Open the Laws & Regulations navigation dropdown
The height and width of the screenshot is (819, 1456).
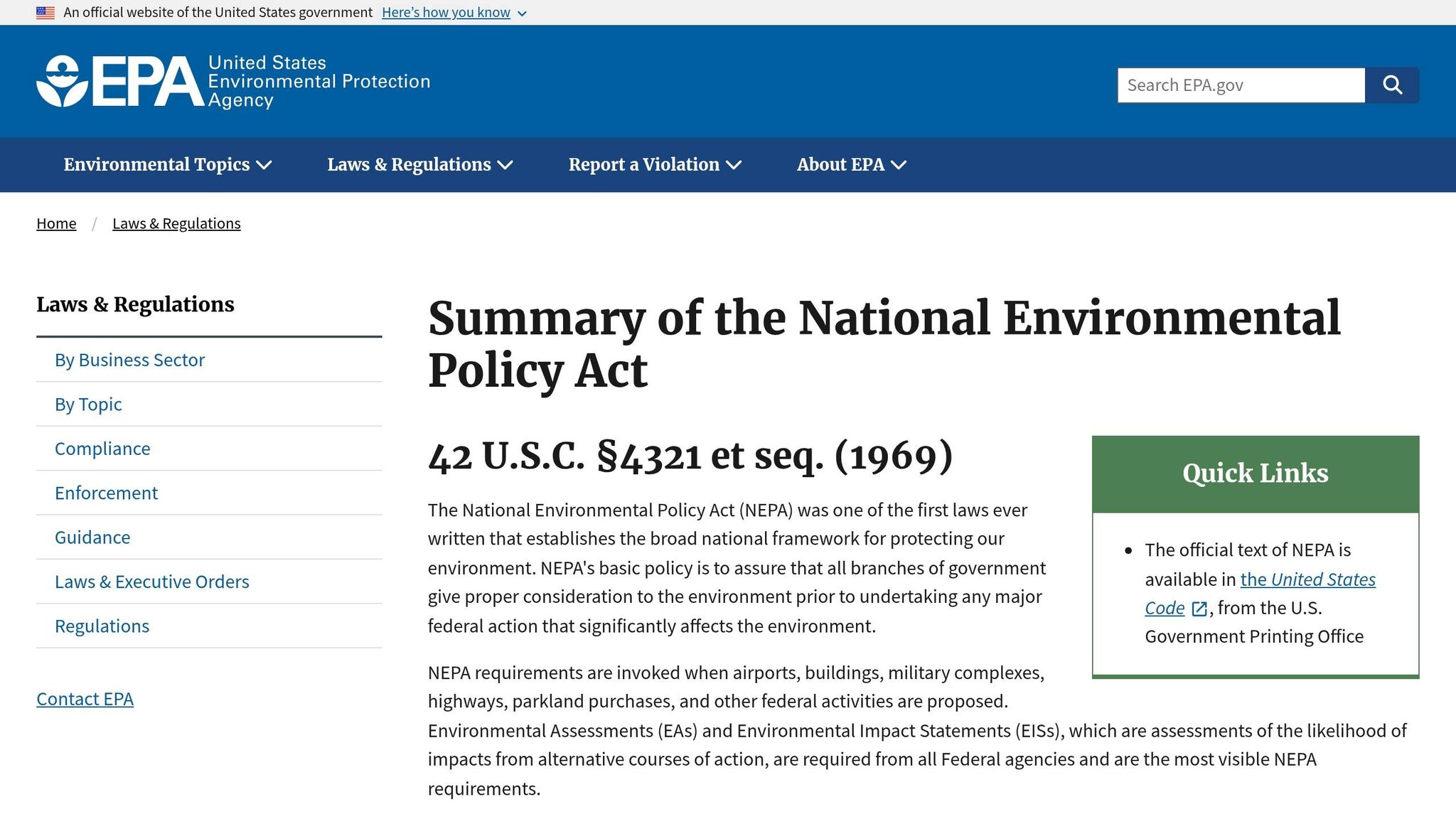[420, 165]
